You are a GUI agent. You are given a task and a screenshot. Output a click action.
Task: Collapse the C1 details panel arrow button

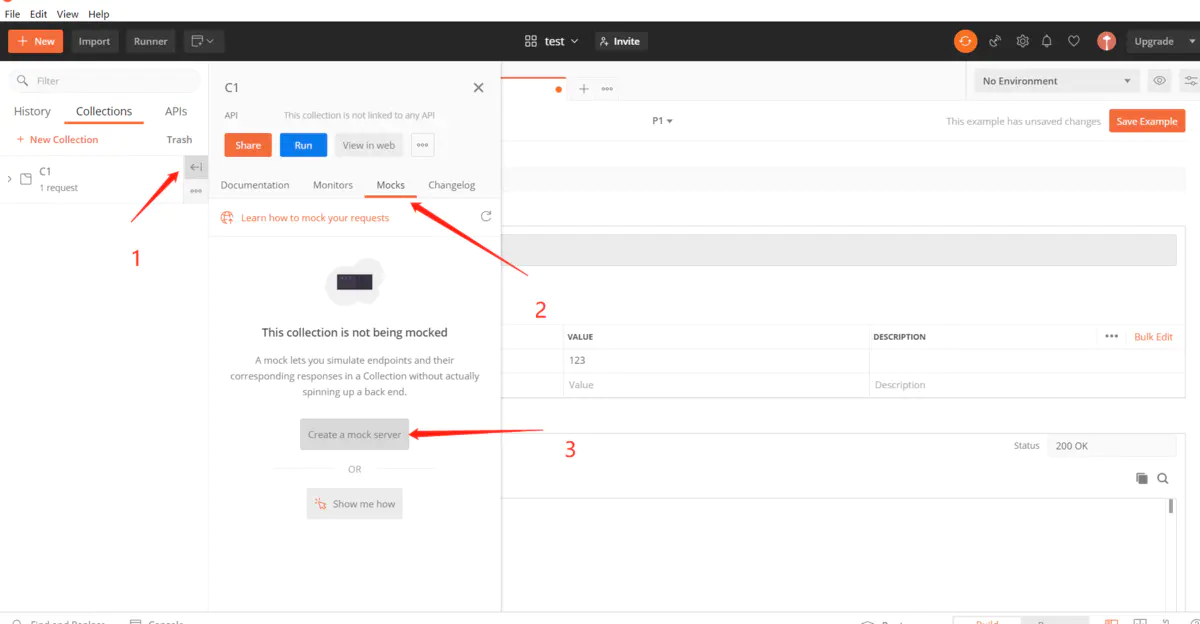coord(196,167)
